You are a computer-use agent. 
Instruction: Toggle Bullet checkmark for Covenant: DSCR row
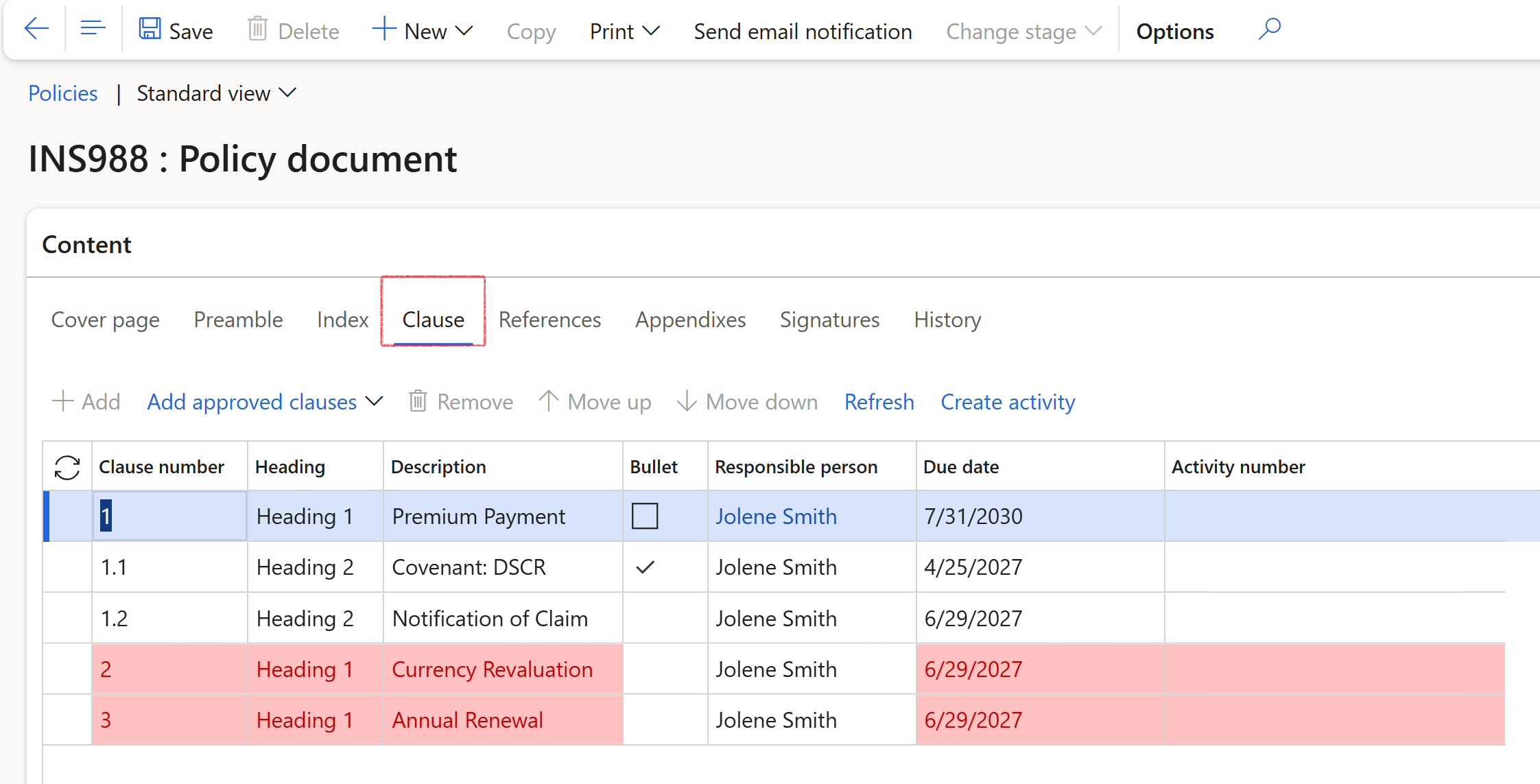tap(645, 567)
